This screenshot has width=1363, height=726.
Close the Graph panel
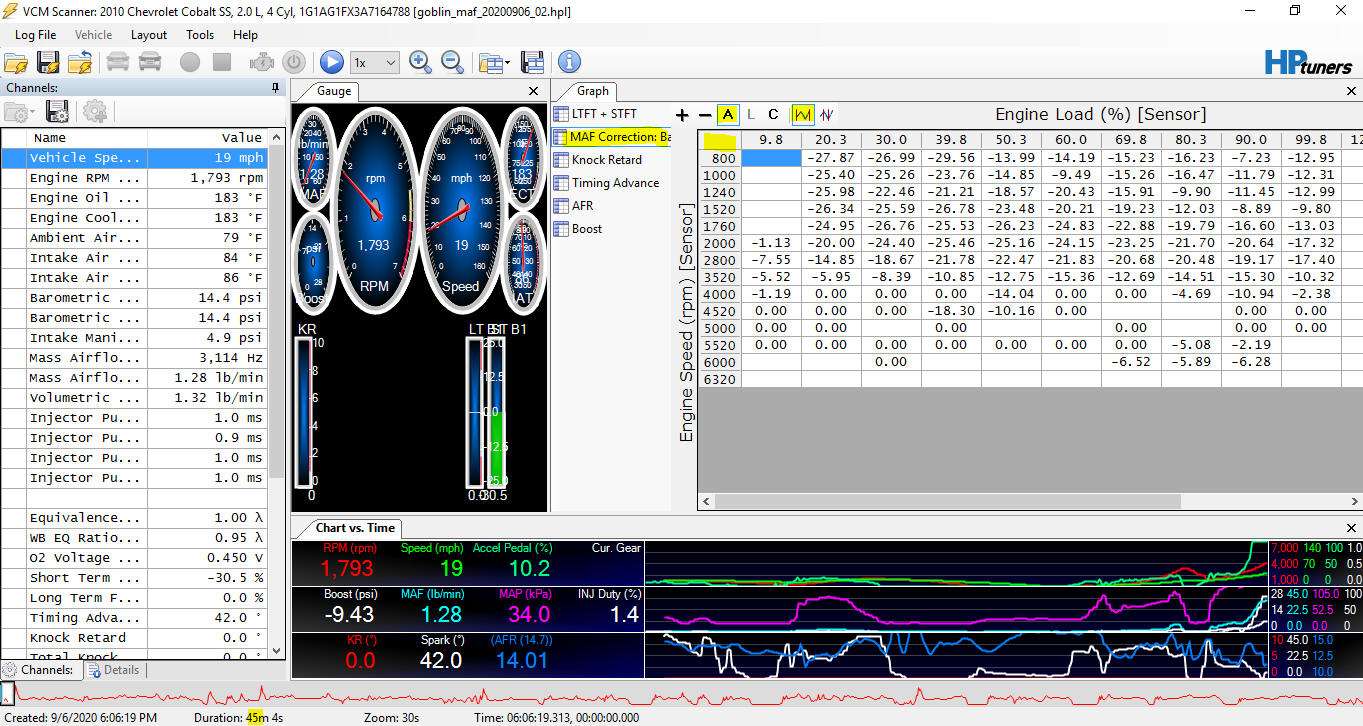[x=1349, y=91]
